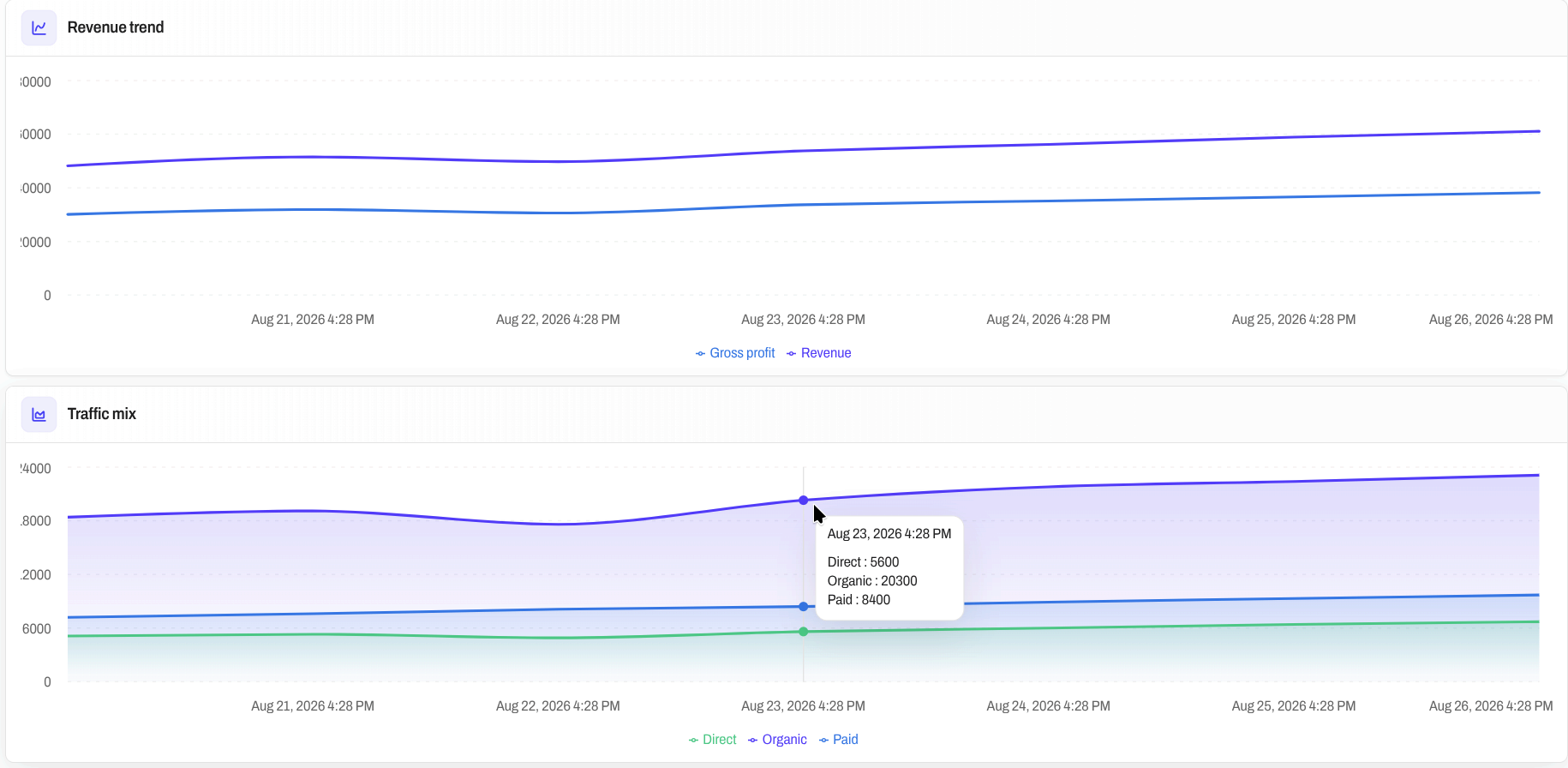Click Aug 21 label on Traffic mix axis

[x=313, y=706]
